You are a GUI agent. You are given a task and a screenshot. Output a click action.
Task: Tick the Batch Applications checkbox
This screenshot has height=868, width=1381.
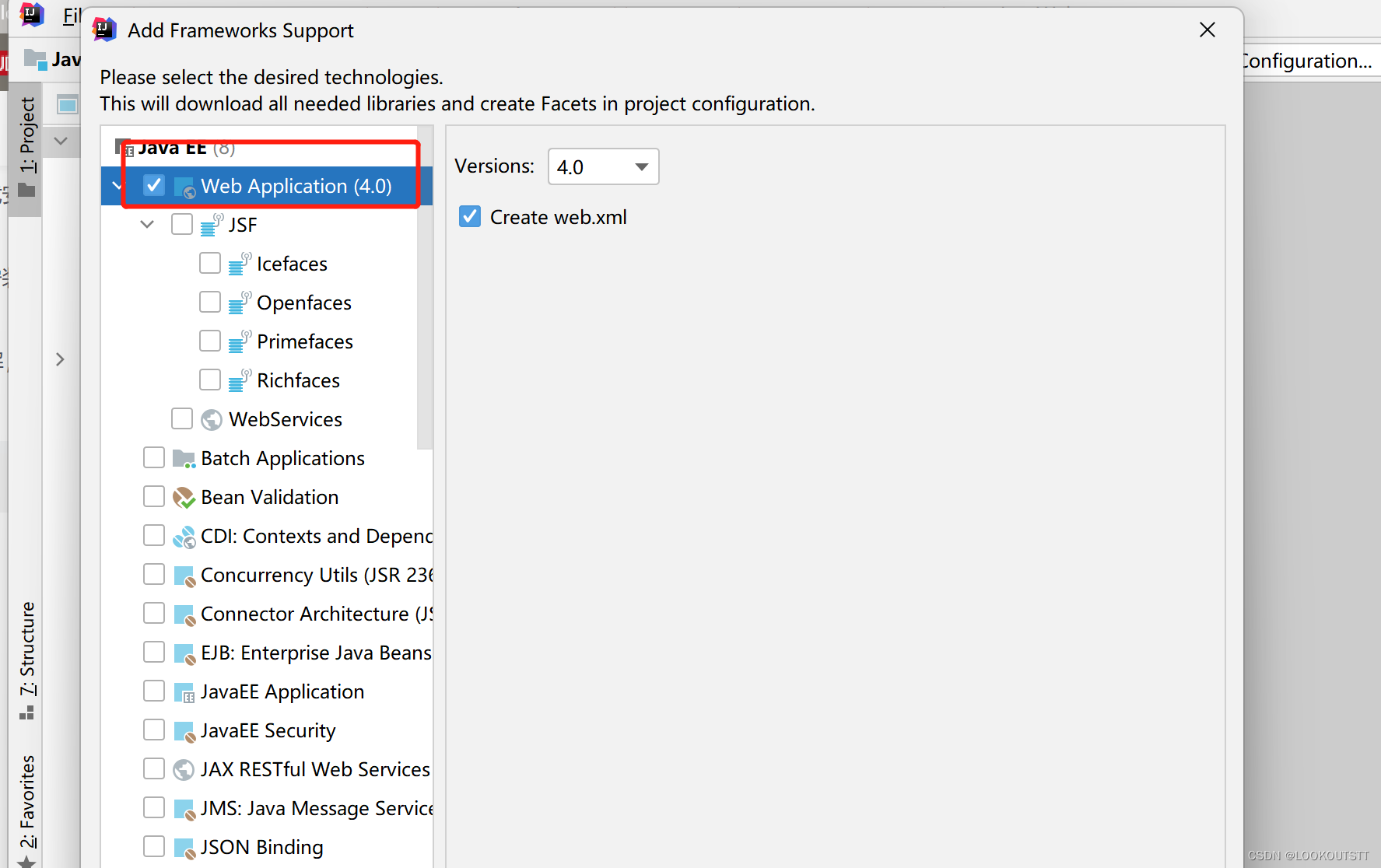(154, 457)
